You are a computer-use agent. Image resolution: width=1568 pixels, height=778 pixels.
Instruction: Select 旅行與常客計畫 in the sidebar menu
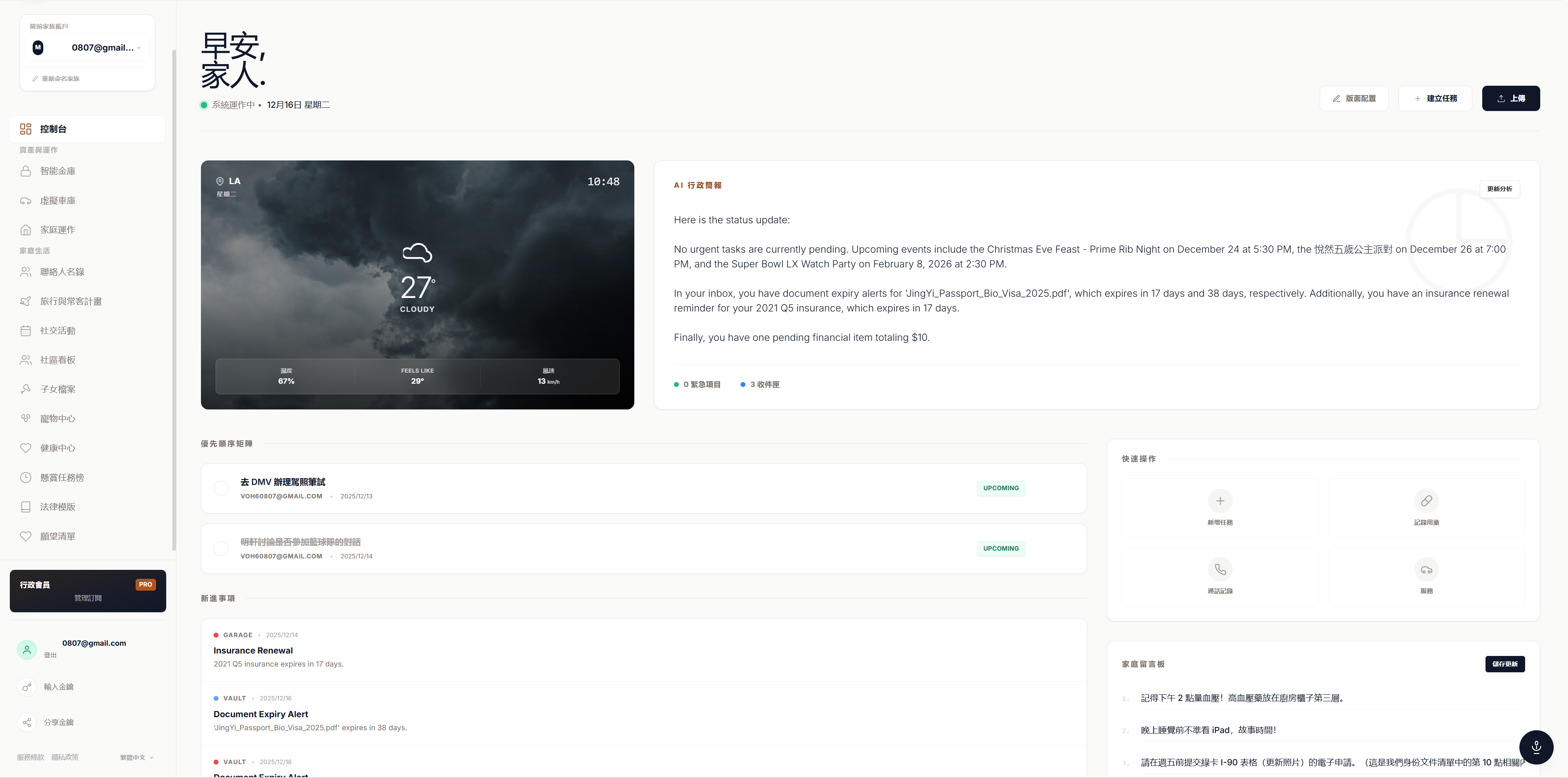[x=71, y=301]
